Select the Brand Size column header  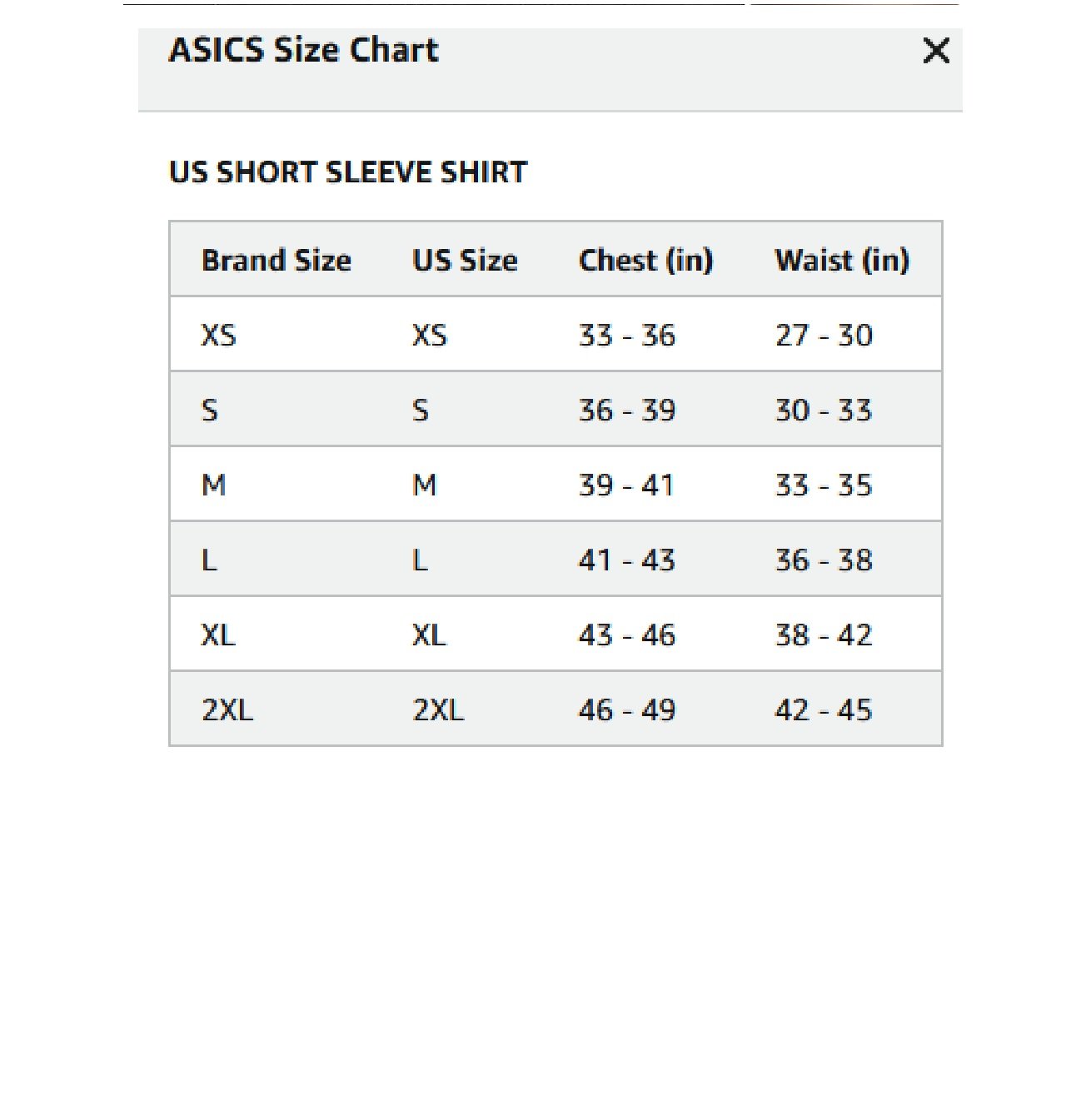[x=276, y=260]
